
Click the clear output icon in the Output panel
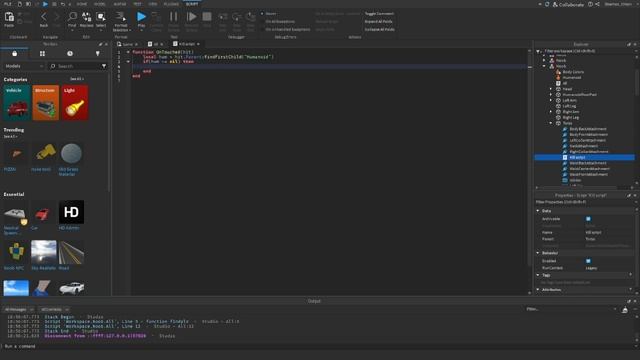(x=625, y=310)
